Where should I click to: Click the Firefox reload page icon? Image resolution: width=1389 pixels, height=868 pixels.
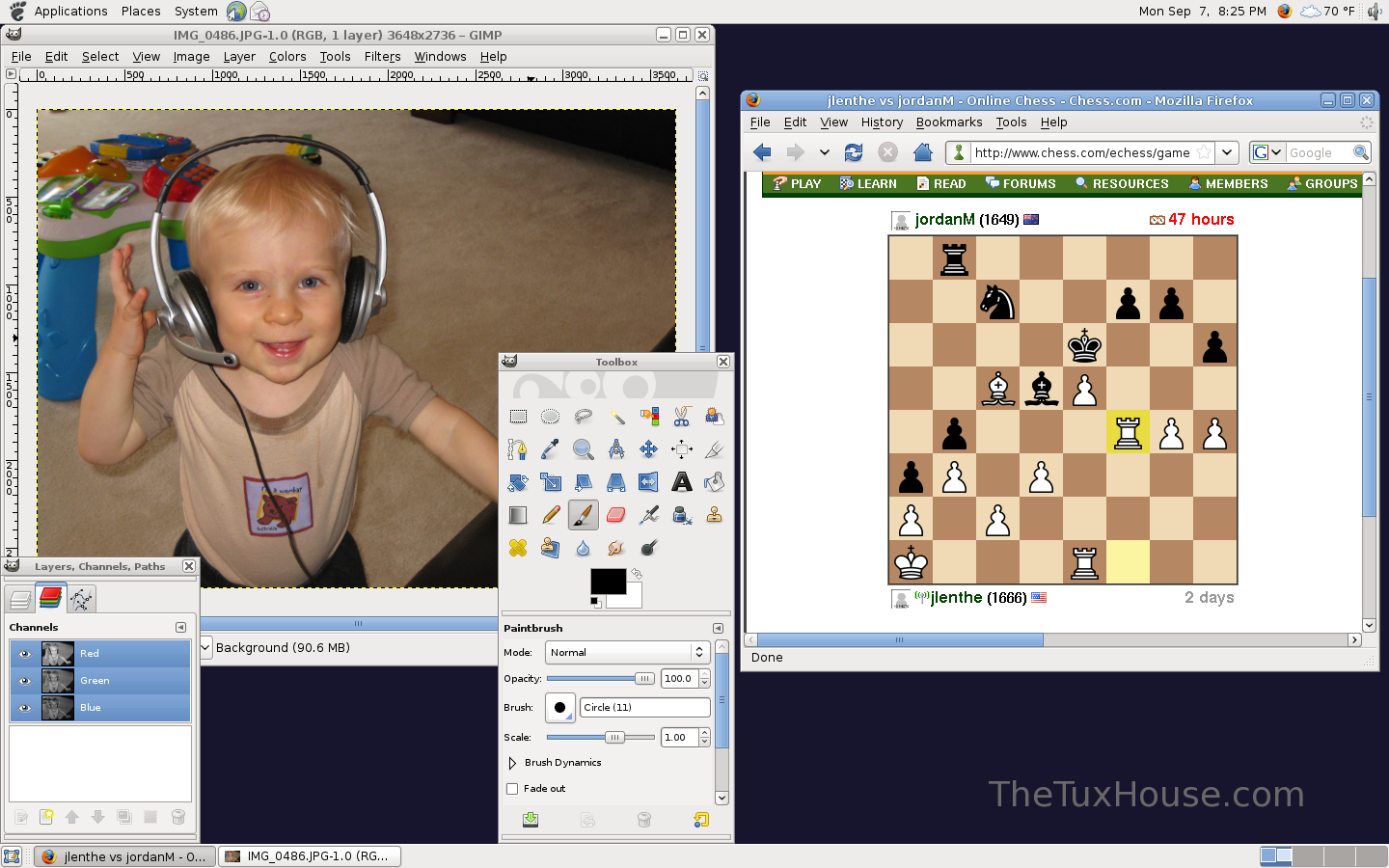854,152
